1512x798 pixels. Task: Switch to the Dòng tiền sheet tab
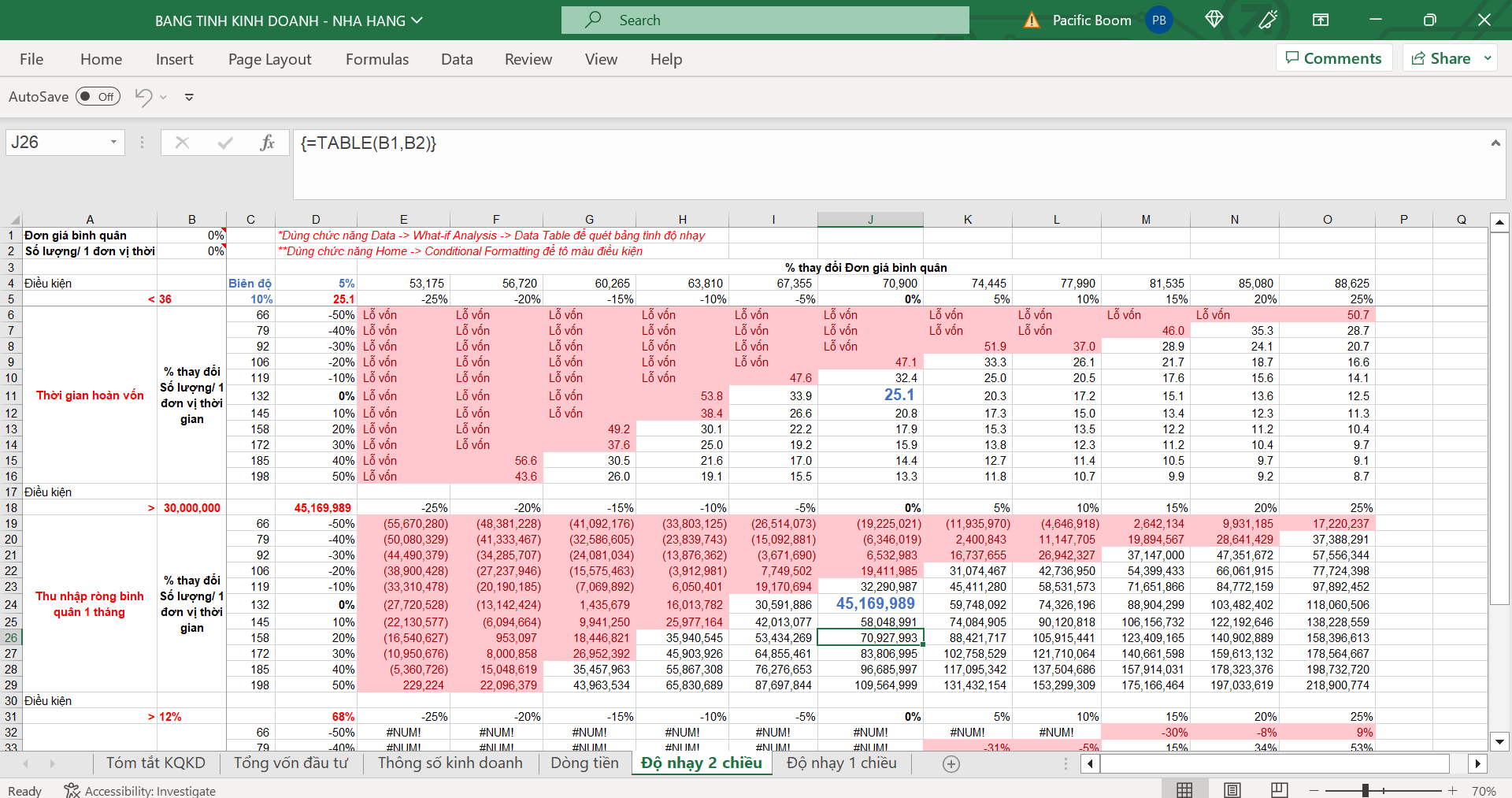(584, 763)
